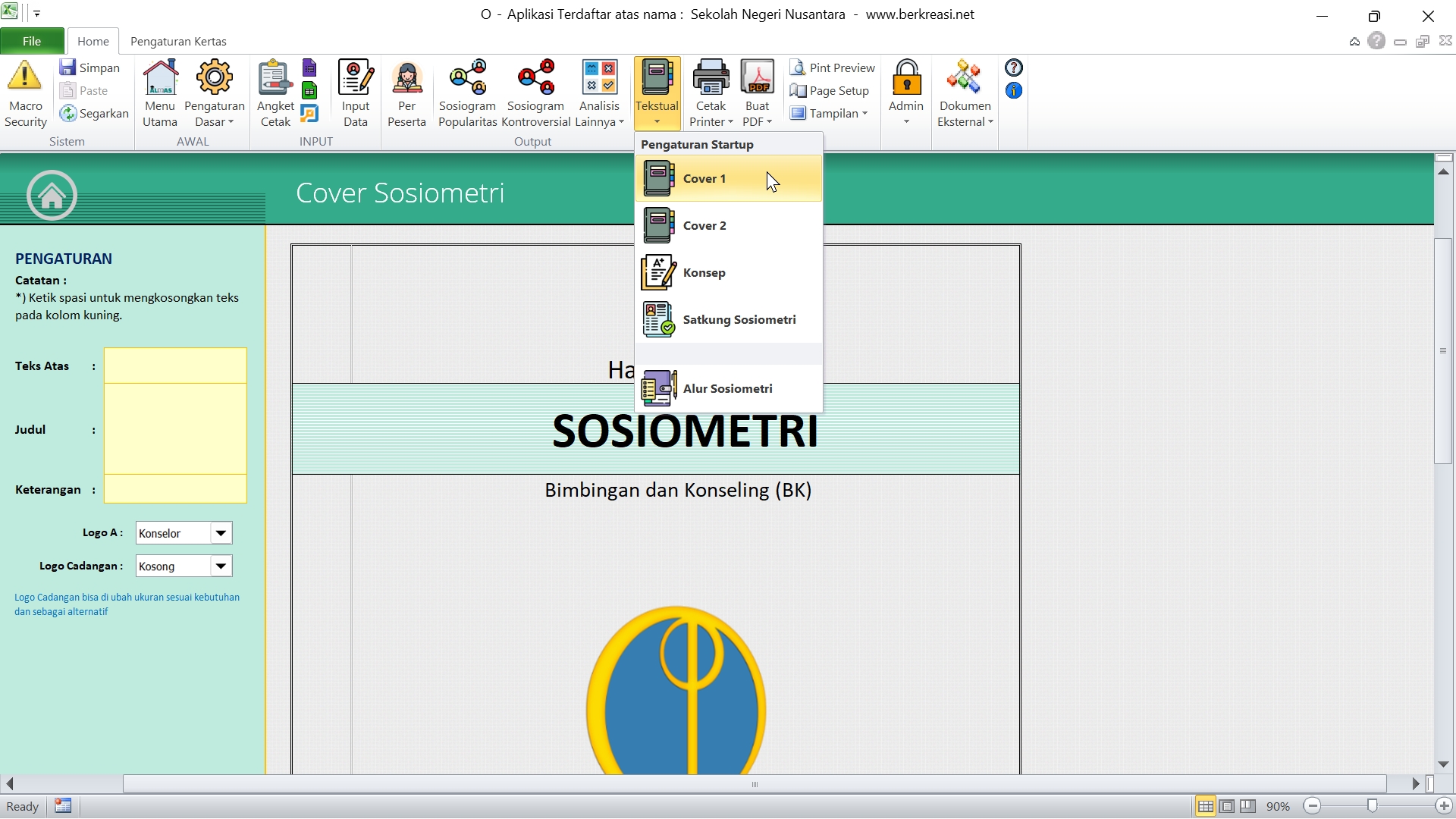Click the round Home icon in green header
1456x819 pixels.
(52, 196)
